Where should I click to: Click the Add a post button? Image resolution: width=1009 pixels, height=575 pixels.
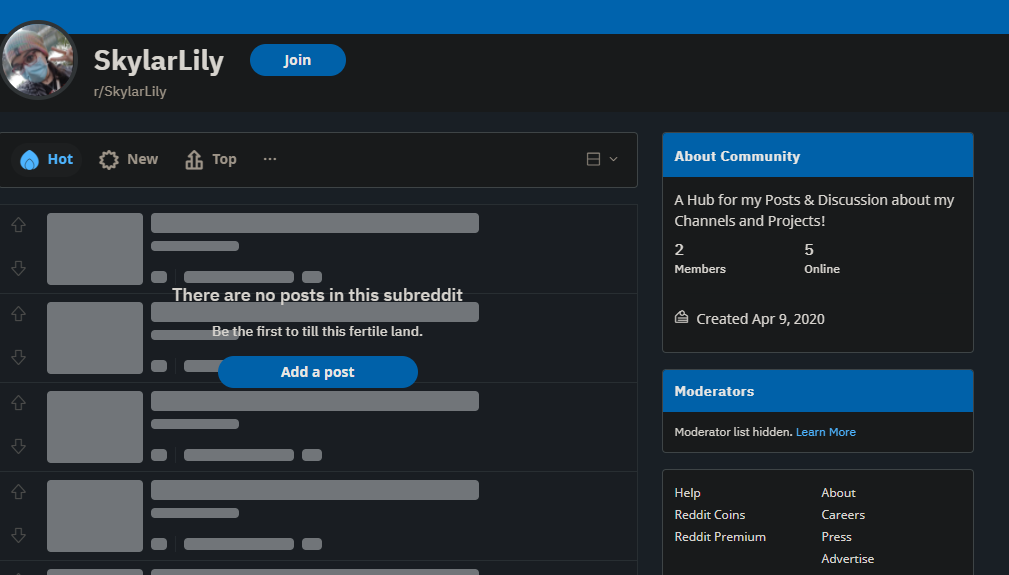[318, 372]
